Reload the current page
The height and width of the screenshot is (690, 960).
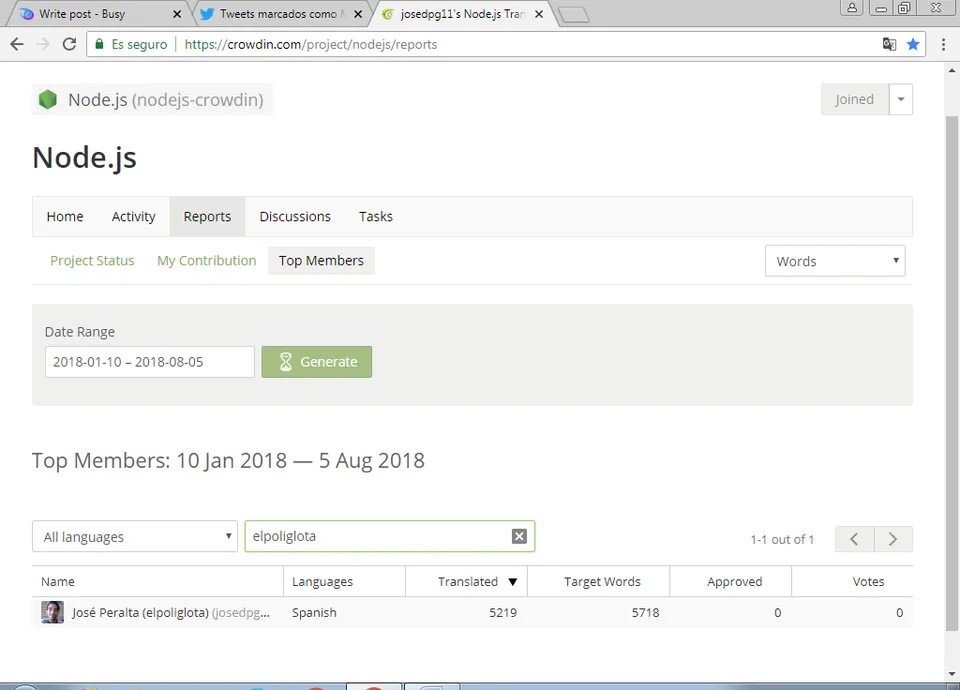[x=69, y=44]
